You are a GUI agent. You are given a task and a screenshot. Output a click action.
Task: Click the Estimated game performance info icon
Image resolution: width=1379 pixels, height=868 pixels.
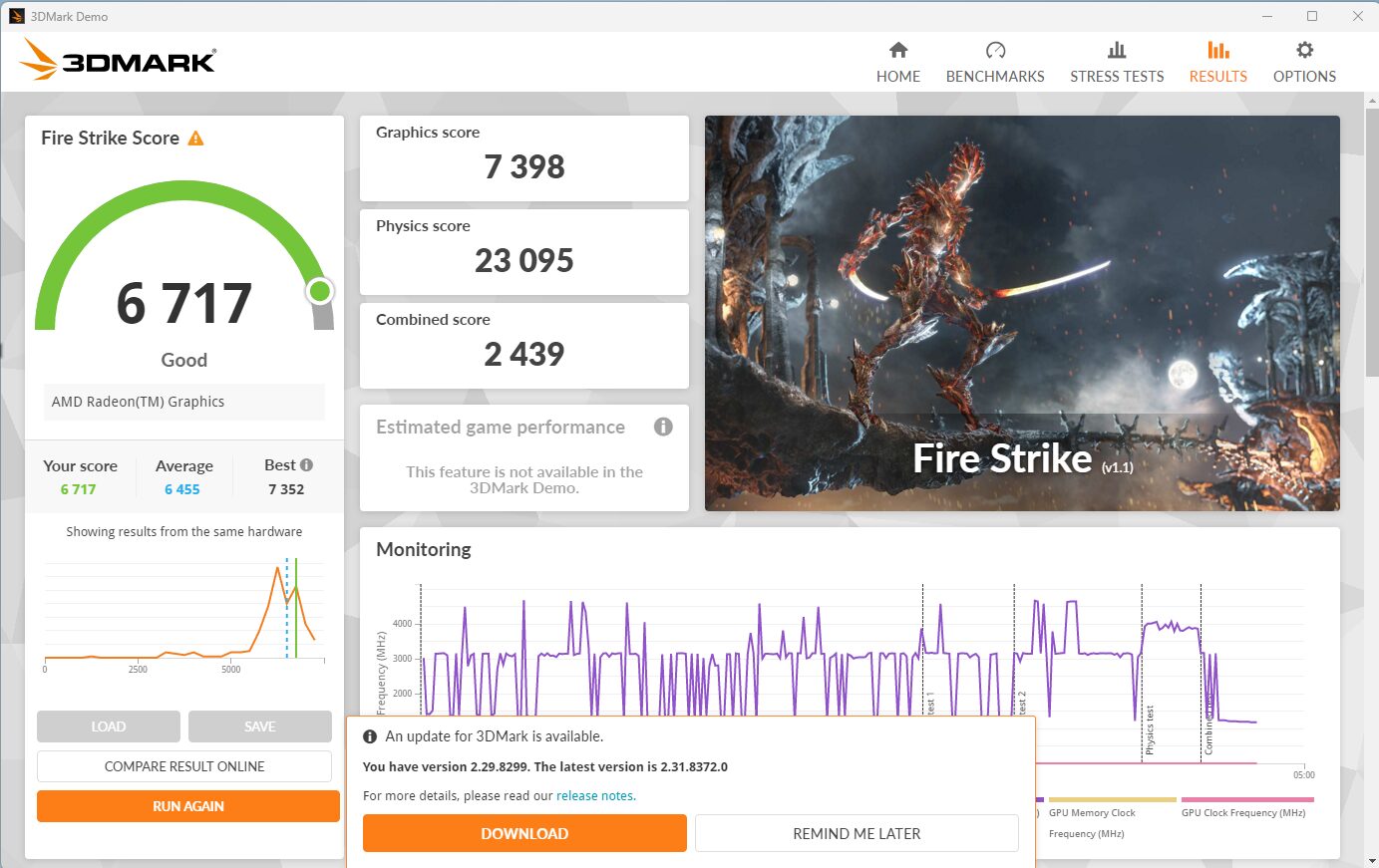pos(663,427)
